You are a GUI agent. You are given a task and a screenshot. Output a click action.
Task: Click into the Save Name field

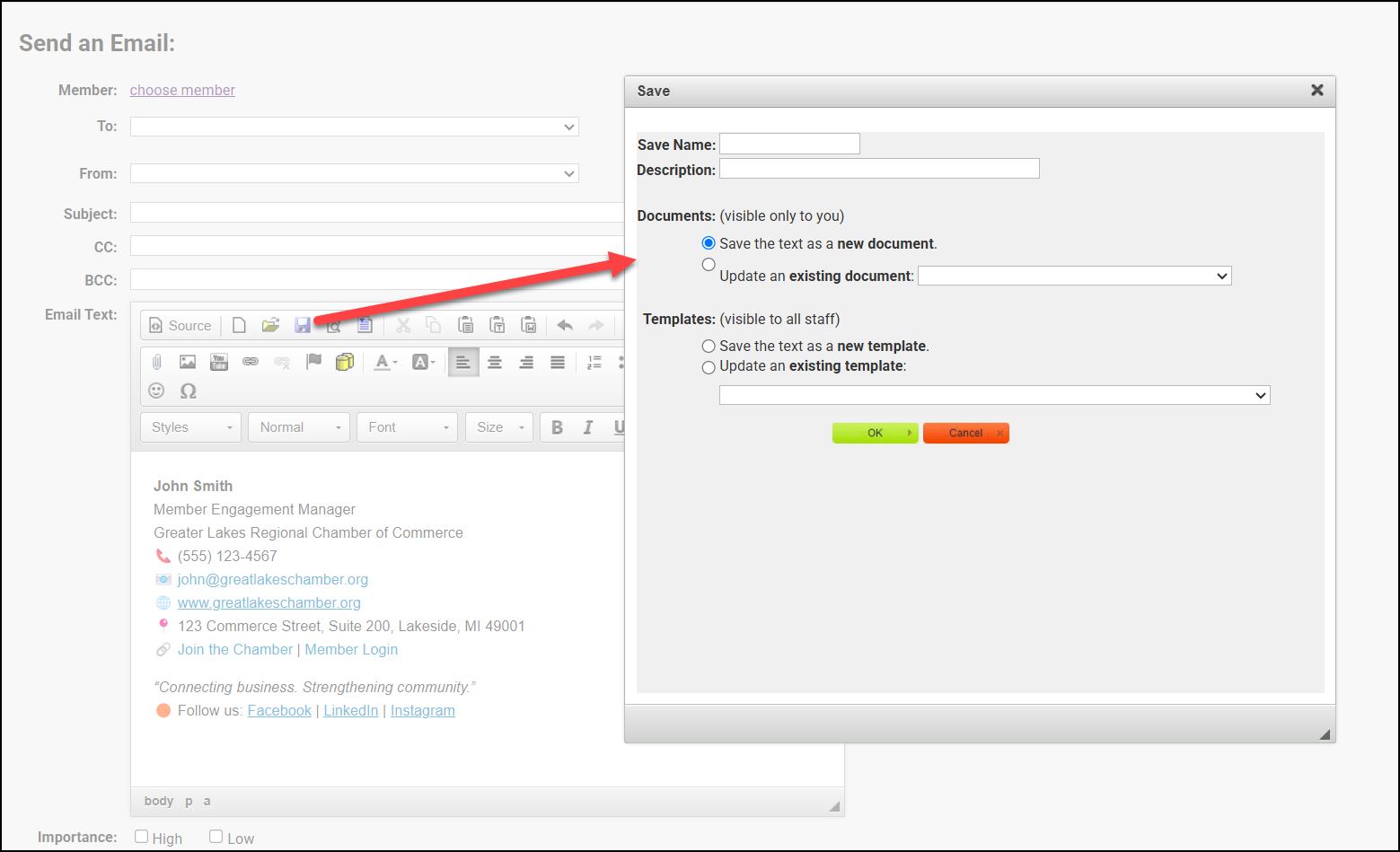[789, 144]
